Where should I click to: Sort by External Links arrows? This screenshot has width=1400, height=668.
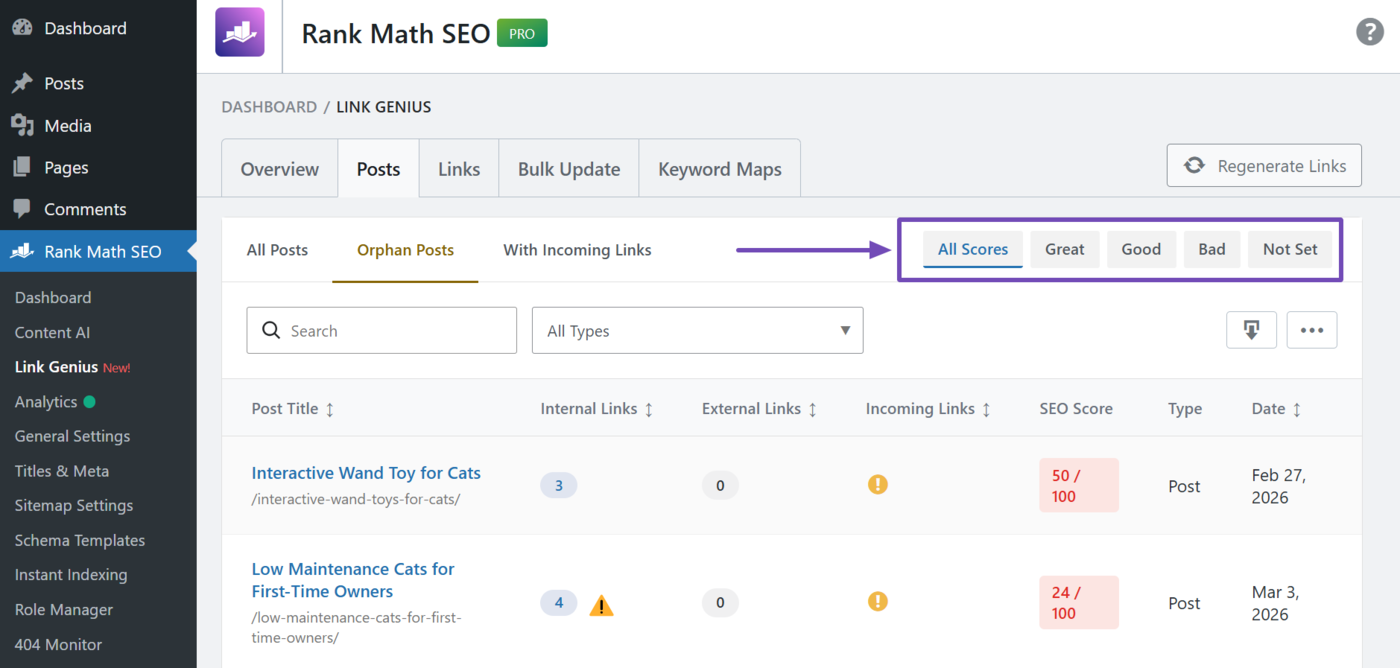point(813,409)
